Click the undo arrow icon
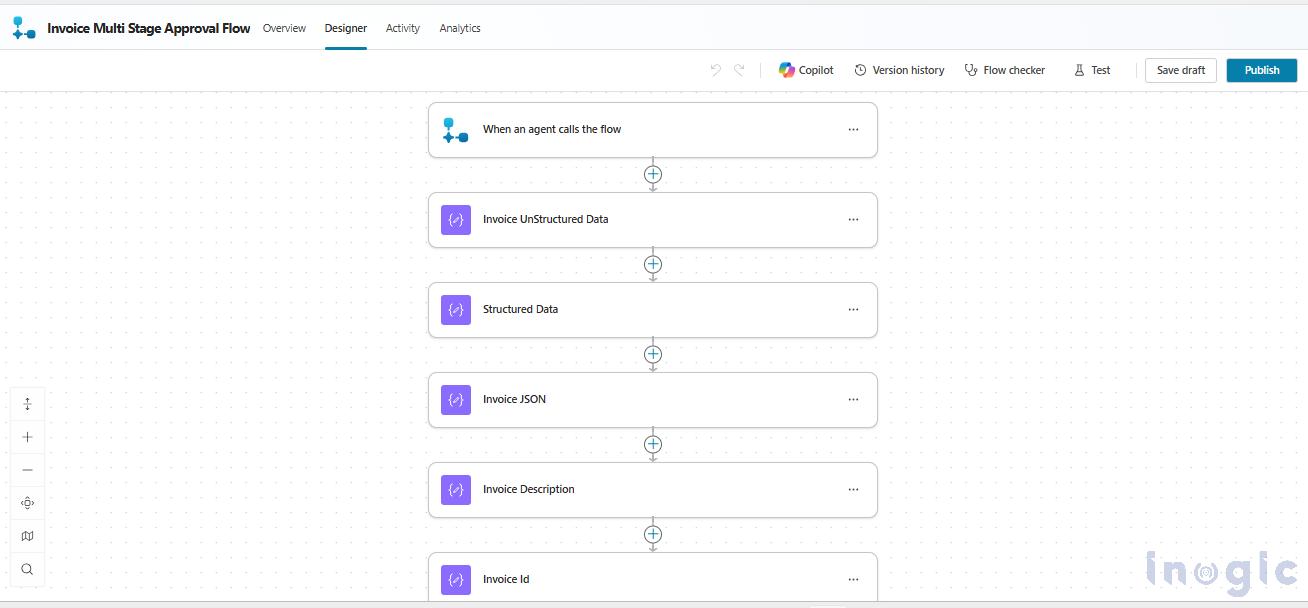Screen dimensions: 1308x608 point(715,69)
